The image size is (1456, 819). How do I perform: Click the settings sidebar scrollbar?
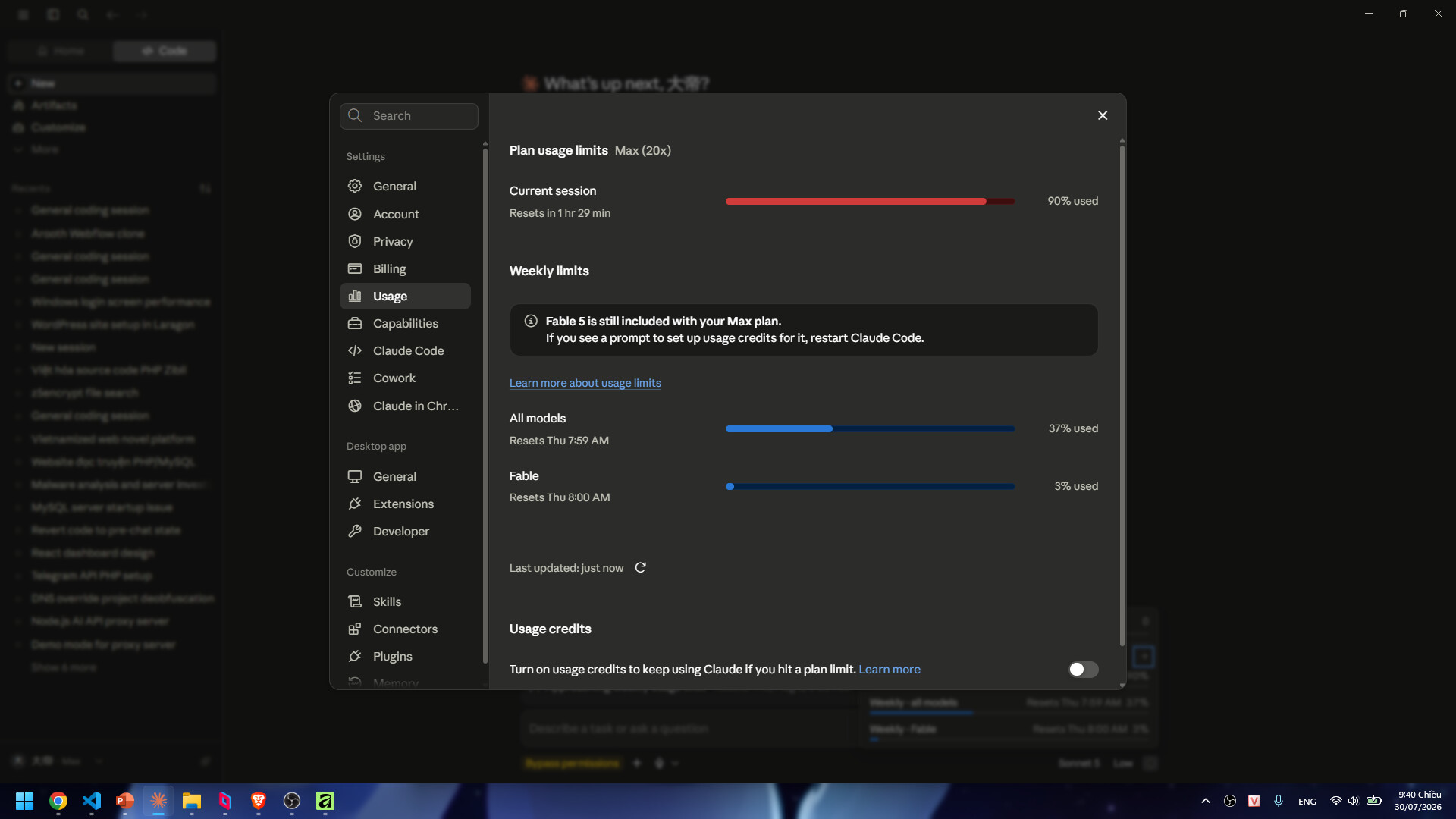pyautogui.click(x=485, y=406)
